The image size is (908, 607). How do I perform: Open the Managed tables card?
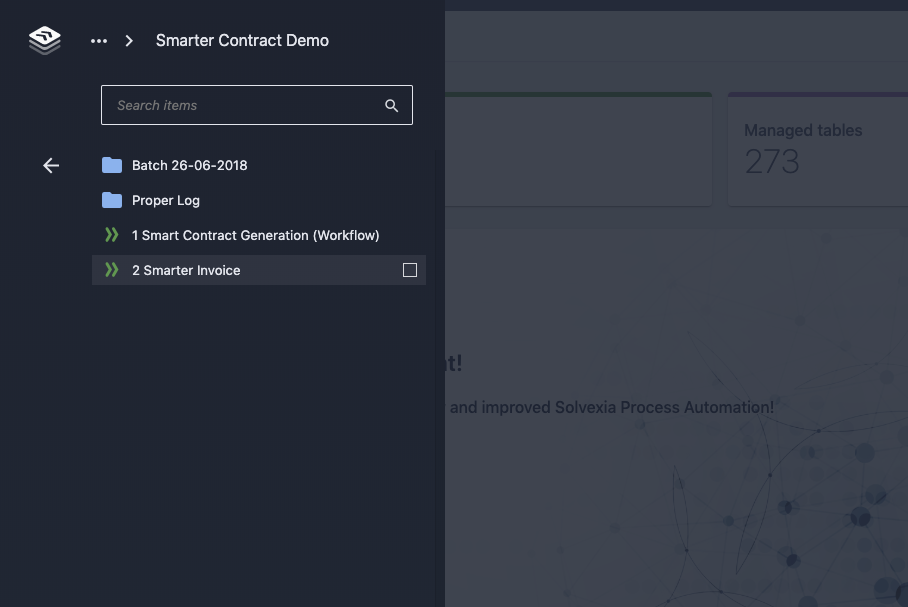815,150
